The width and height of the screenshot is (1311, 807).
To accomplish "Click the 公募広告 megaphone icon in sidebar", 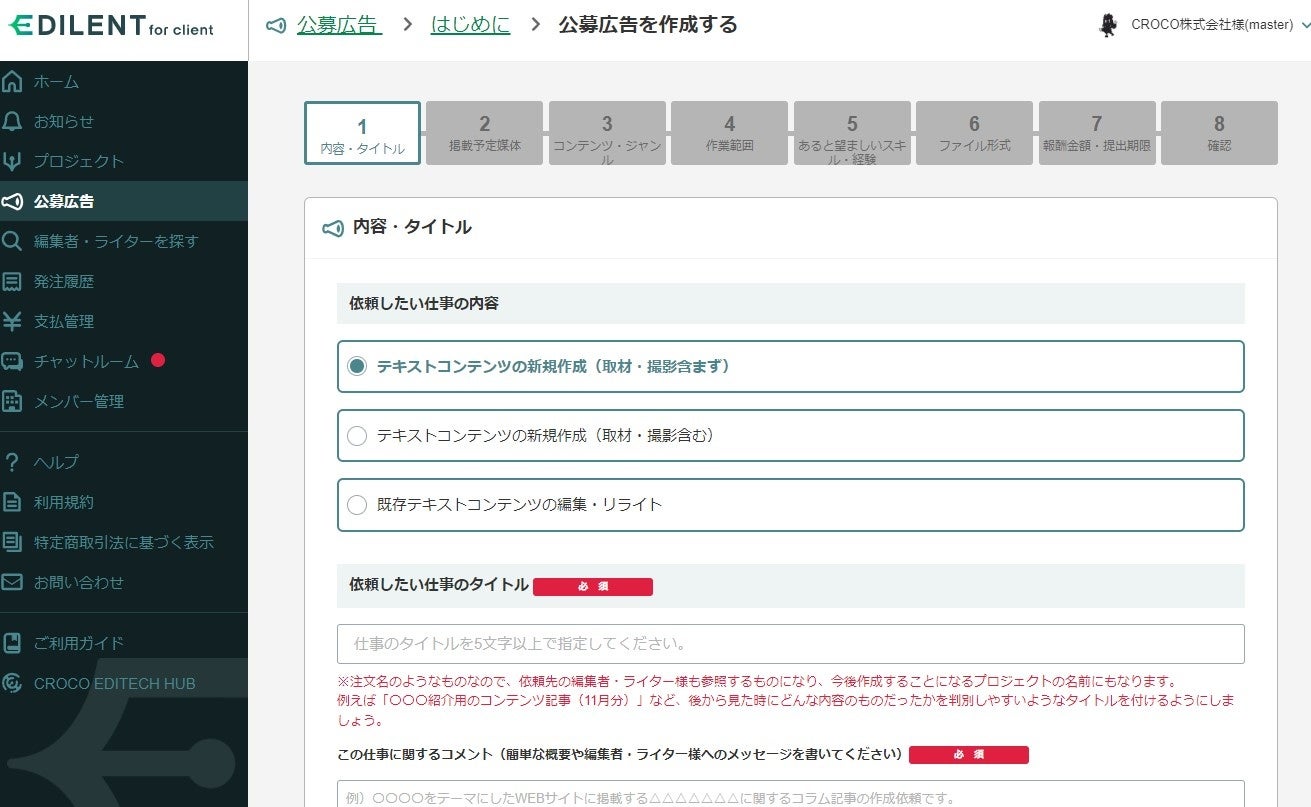I will [x=12, y=201].
